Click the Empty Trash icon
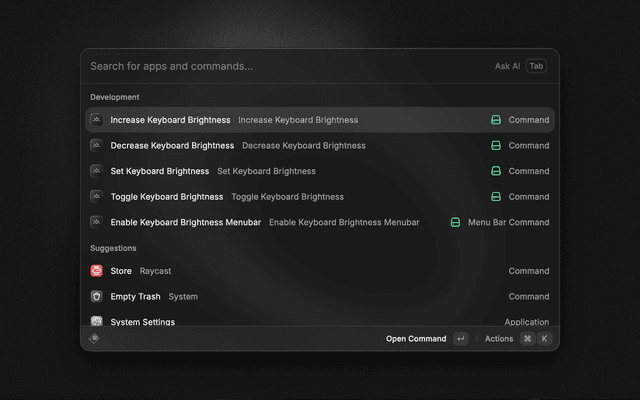The height and width of the screenshot is (400, 640). coord(96,296)
